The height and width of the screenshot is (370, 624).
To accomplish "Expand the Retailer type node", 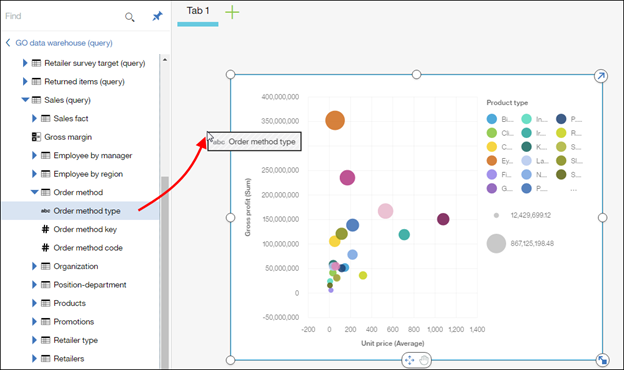I will pos(34,340).
